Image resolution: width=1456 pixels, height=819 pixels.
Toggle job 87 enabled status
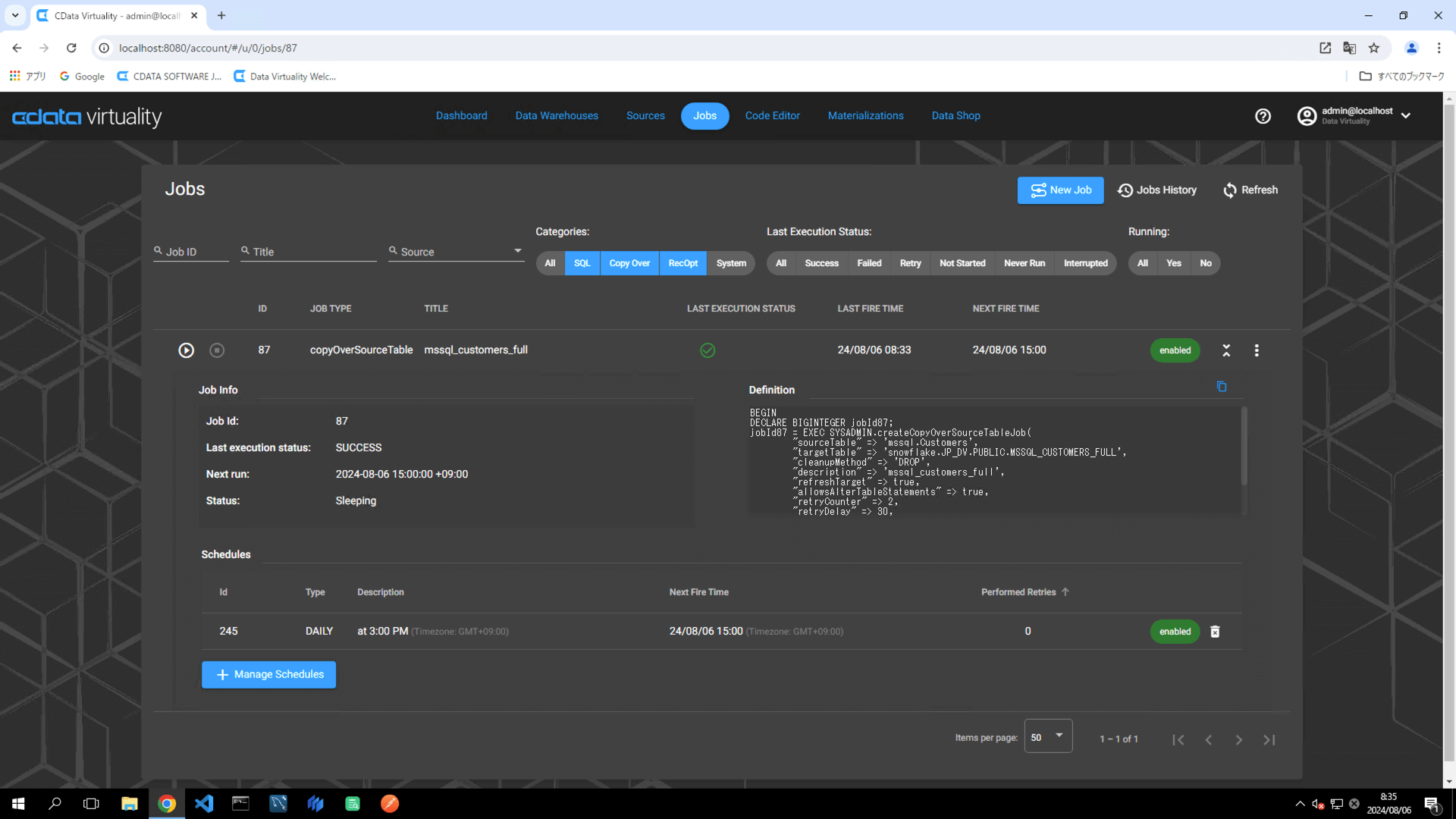click(x=1175, y=350)
